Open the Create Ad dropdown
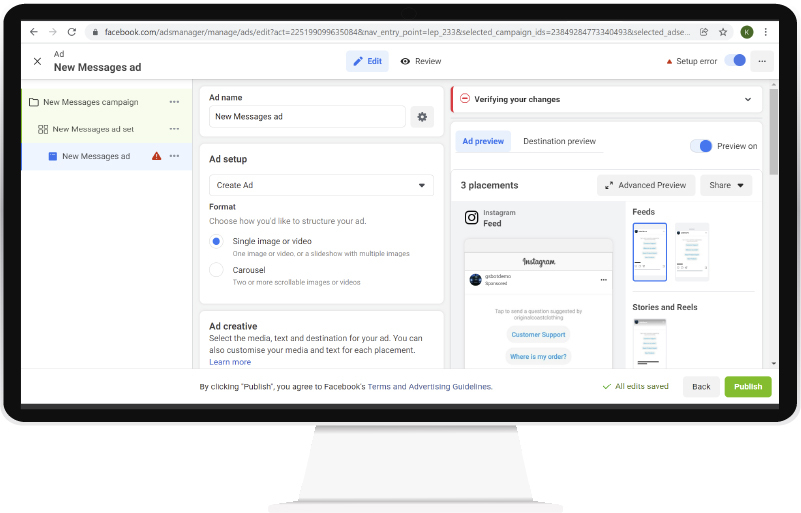 (321, 185)
